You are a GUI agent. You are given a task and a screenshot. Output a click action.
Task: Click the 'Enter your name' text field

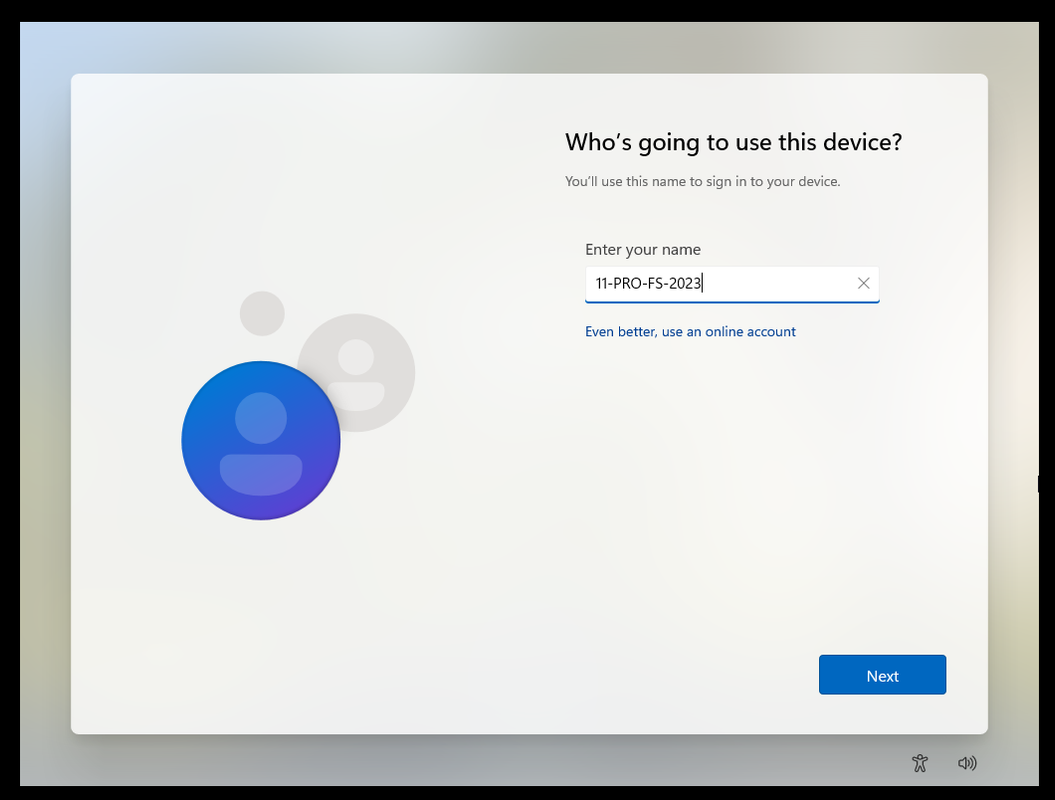point(731,284)
